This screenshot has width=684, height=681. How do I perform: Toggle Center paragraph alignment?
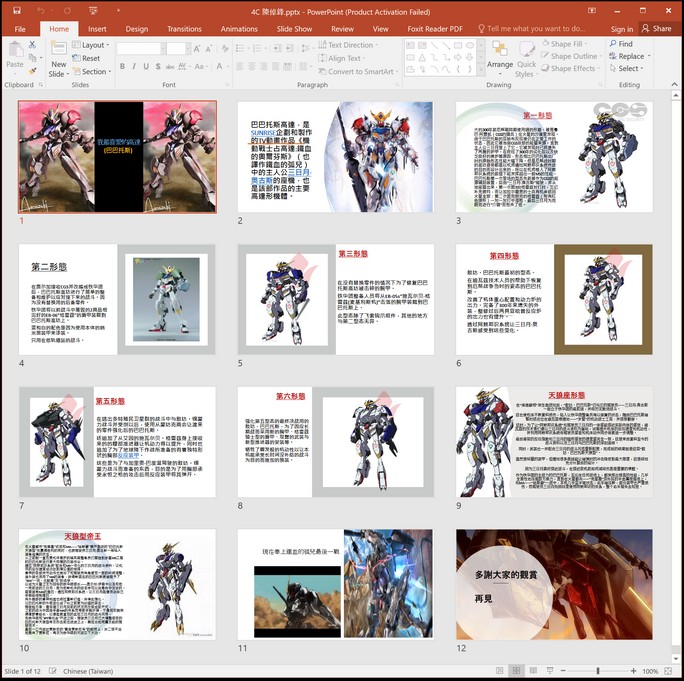[252, 66]
